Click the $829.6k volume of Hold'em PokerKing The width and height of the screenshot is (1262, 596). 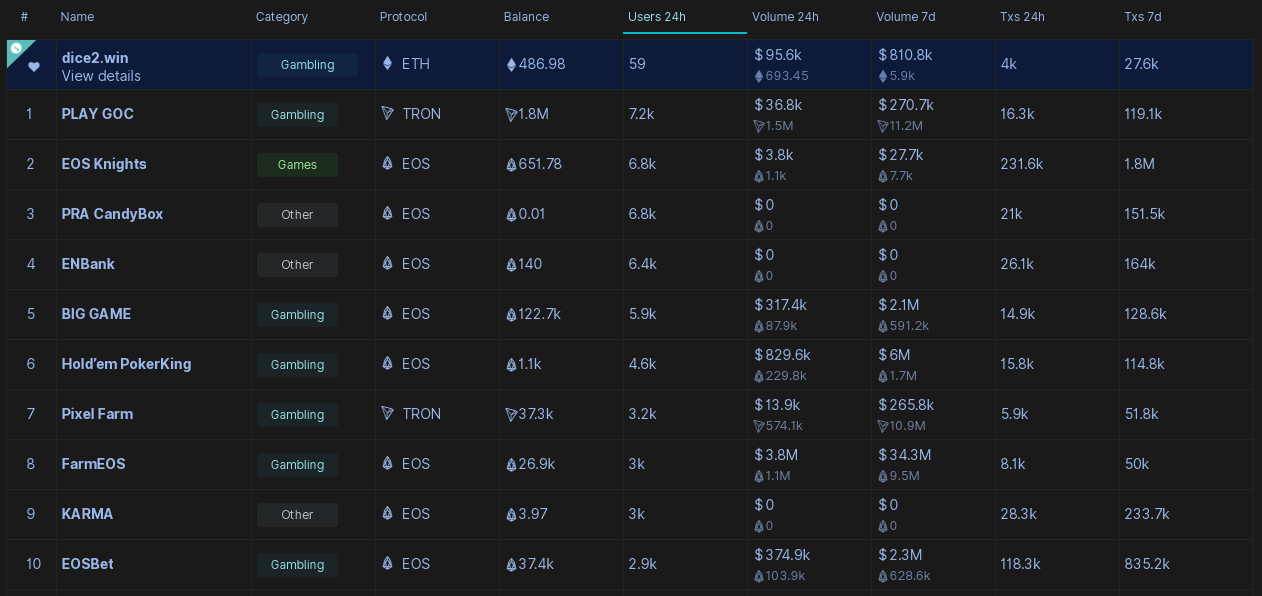(782, 355)
